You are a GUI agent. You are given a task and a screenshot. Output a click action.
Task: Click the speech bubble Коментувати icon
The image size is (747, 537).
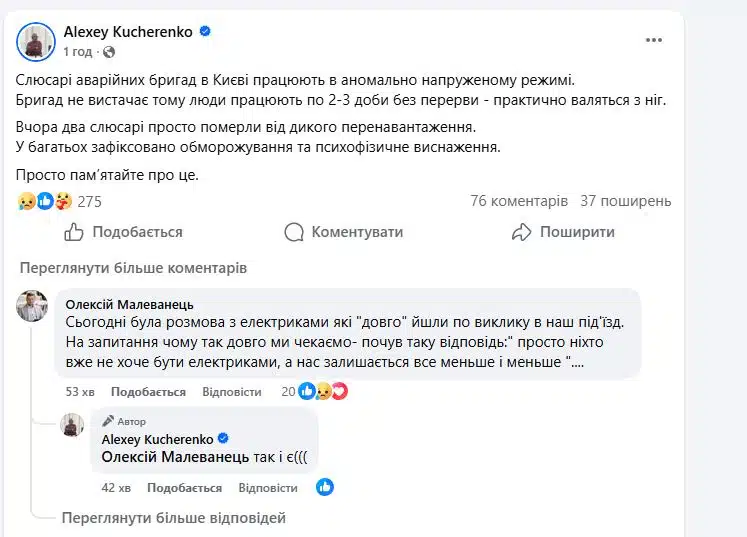pyautogui.click(x=294, y=232)
